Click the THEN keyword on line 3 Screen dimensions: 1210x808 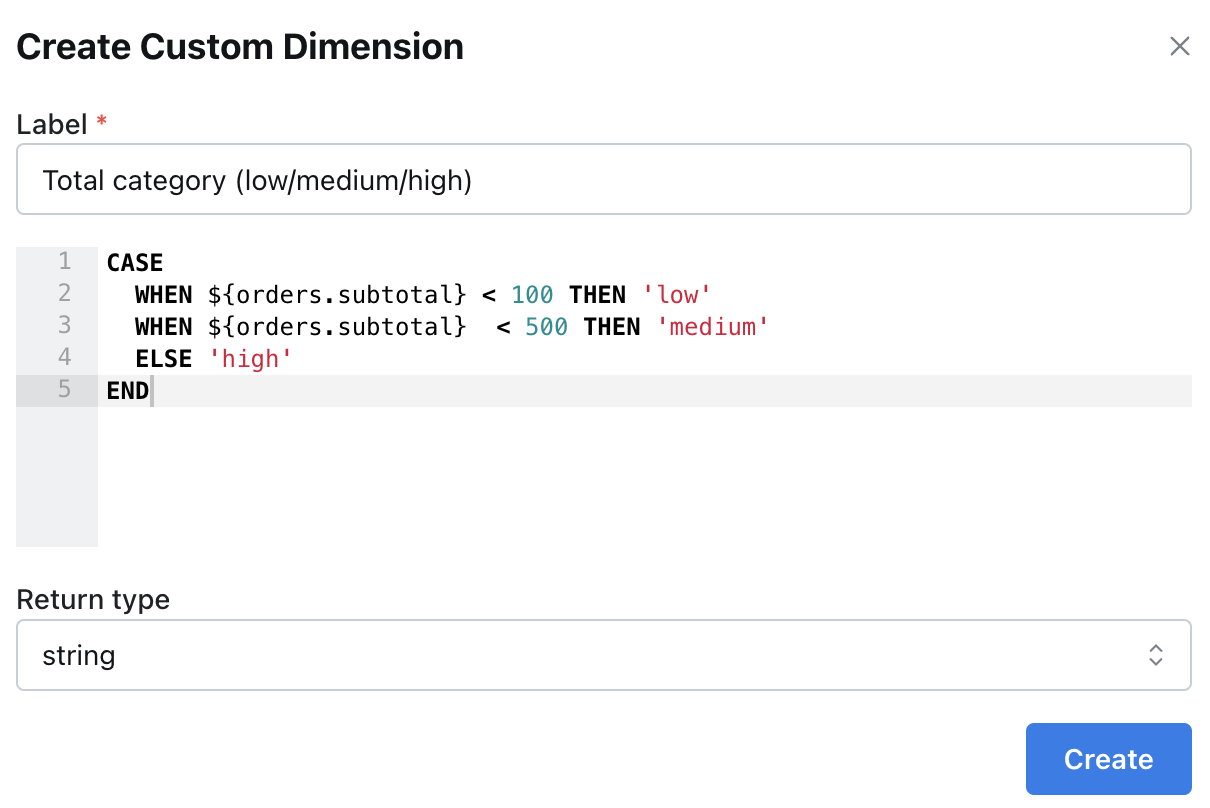[x=612, y=327]
